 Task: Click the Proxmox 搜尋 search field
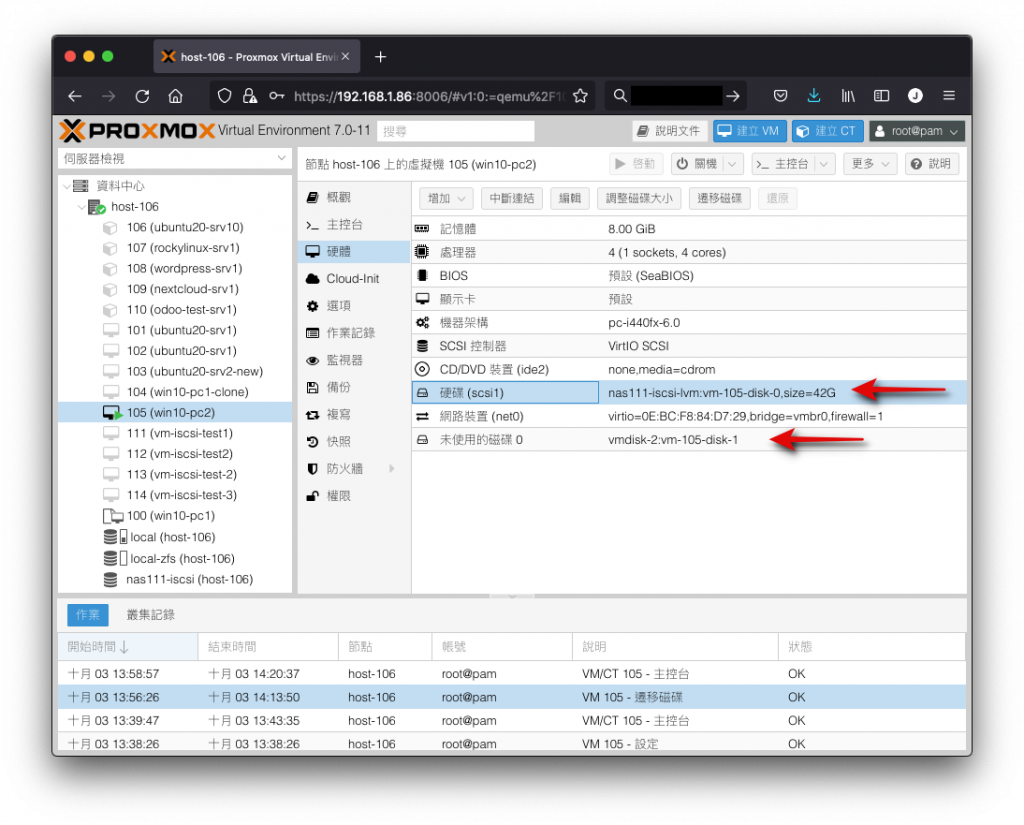pos(455,131)
